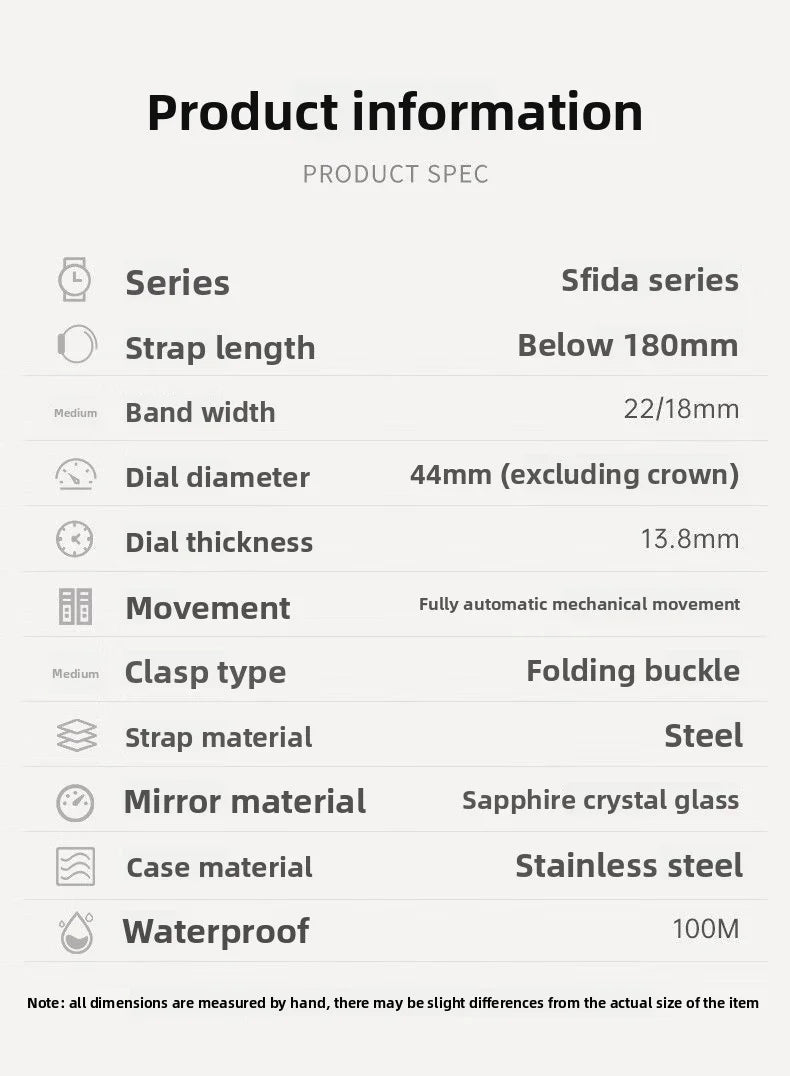Click the clock icon beside Dial thickness
Viewport: 790px width, 1076px height.
(75, 539)
